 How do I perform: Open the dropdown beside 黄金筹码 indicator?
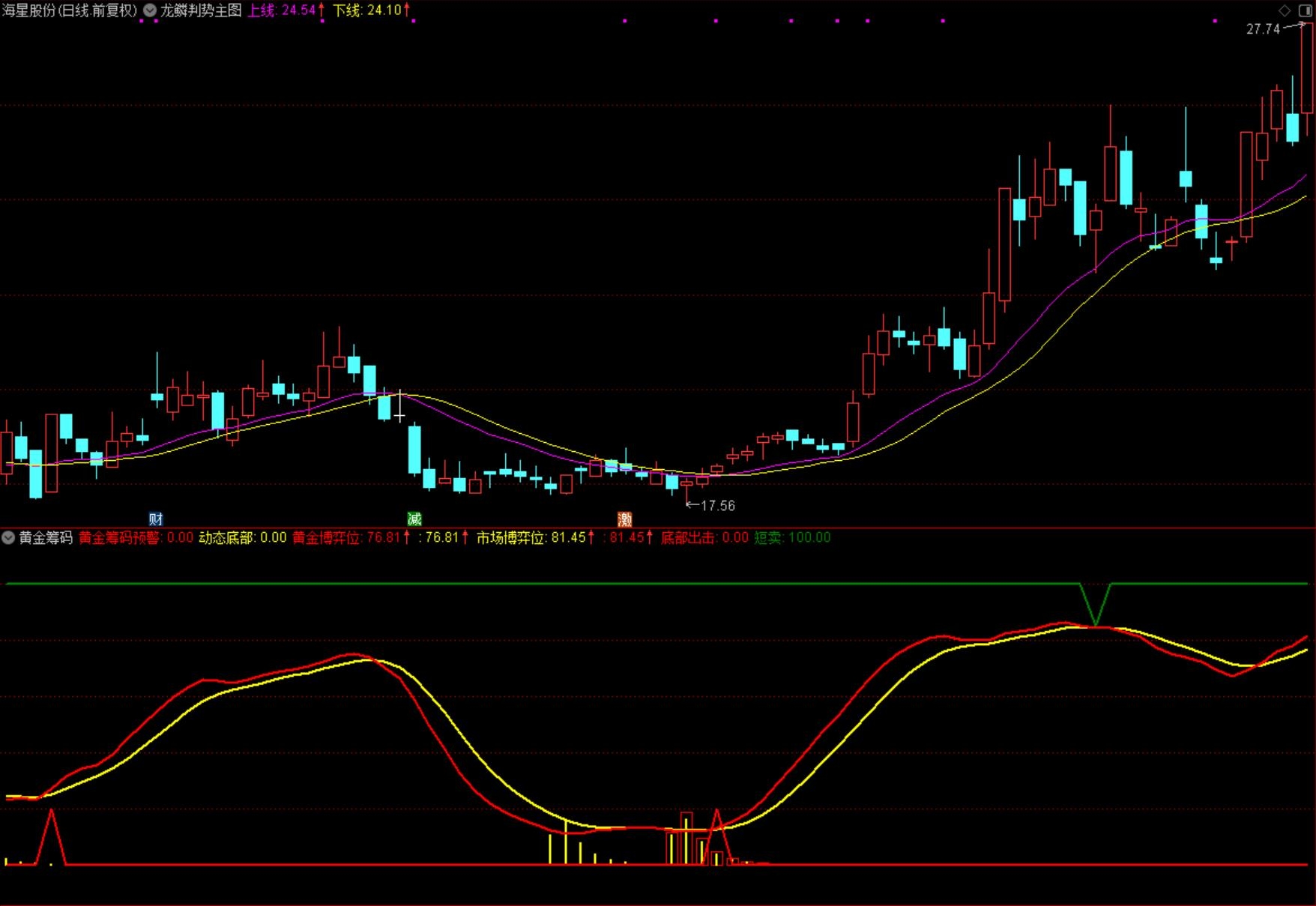click(8, 537)
